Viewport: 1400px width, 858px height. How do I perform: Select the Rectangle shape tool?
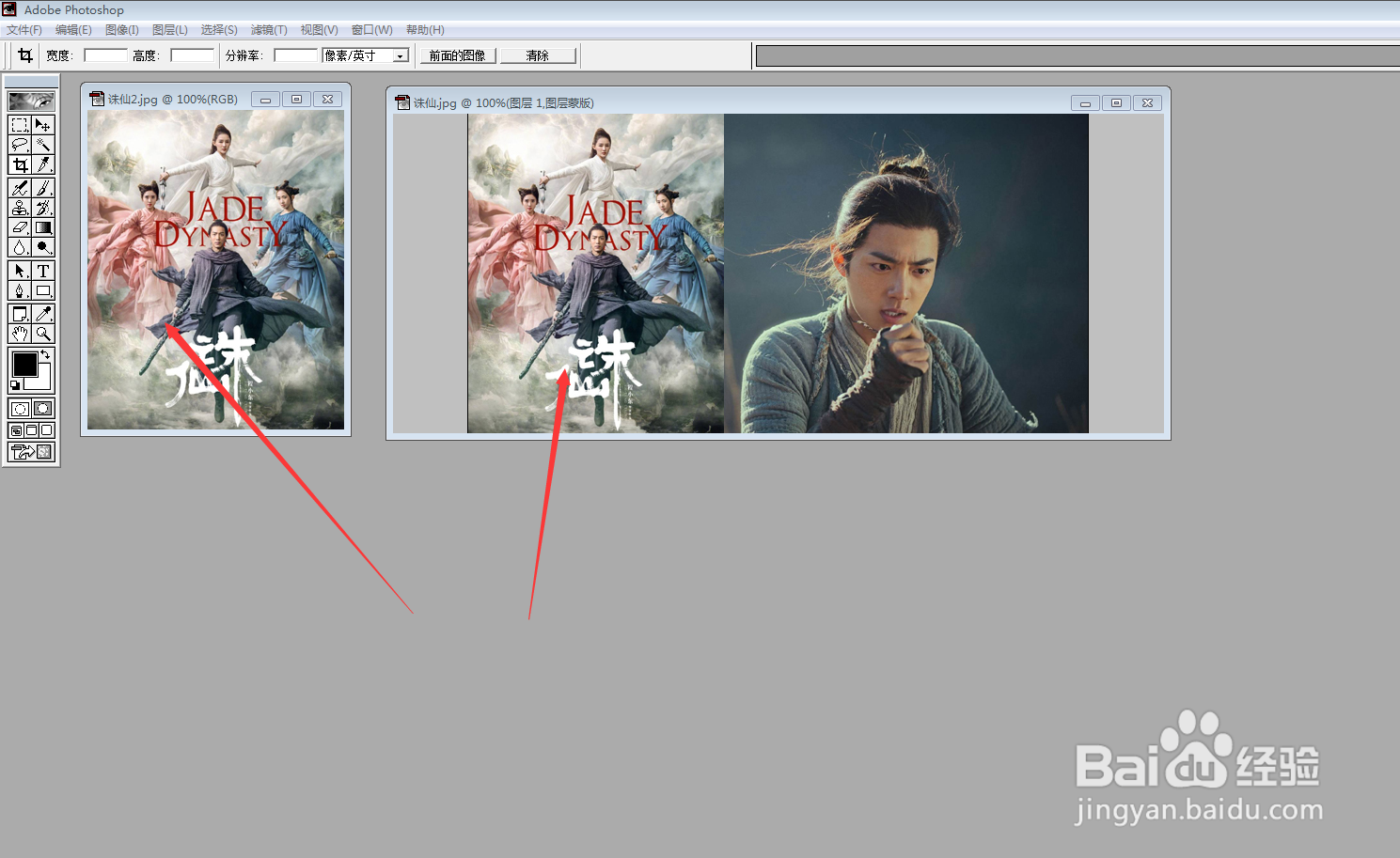coord(43,290)
